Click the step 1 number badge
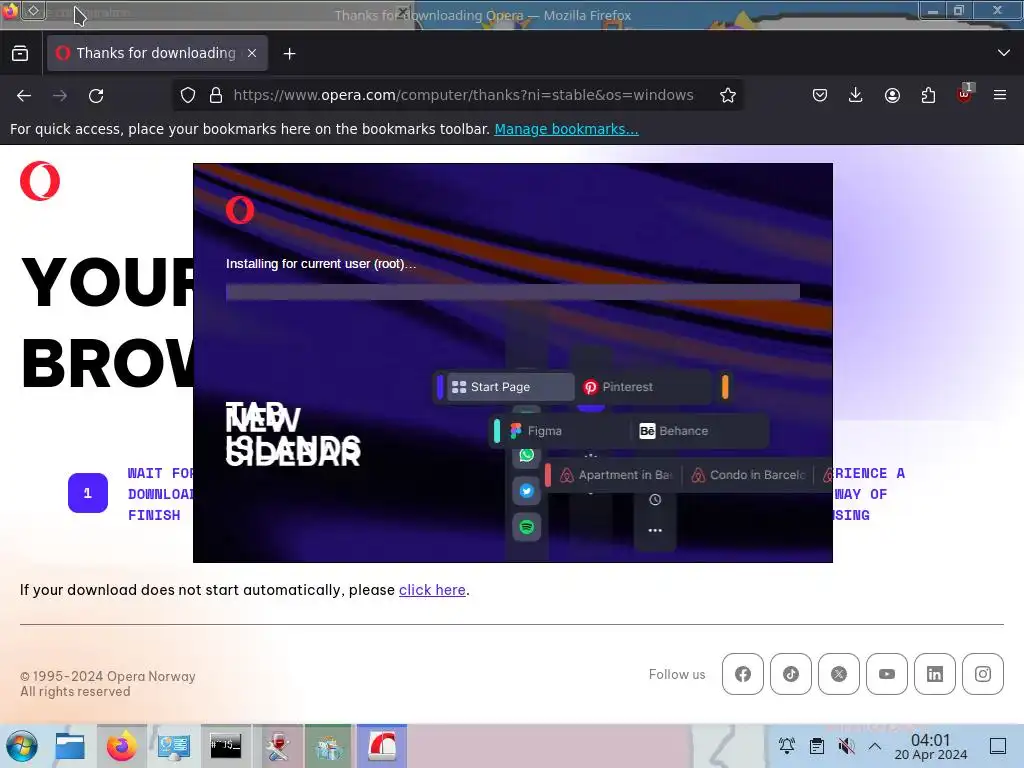This screenshot has width=1024, height=768. (x=88, y=493)
